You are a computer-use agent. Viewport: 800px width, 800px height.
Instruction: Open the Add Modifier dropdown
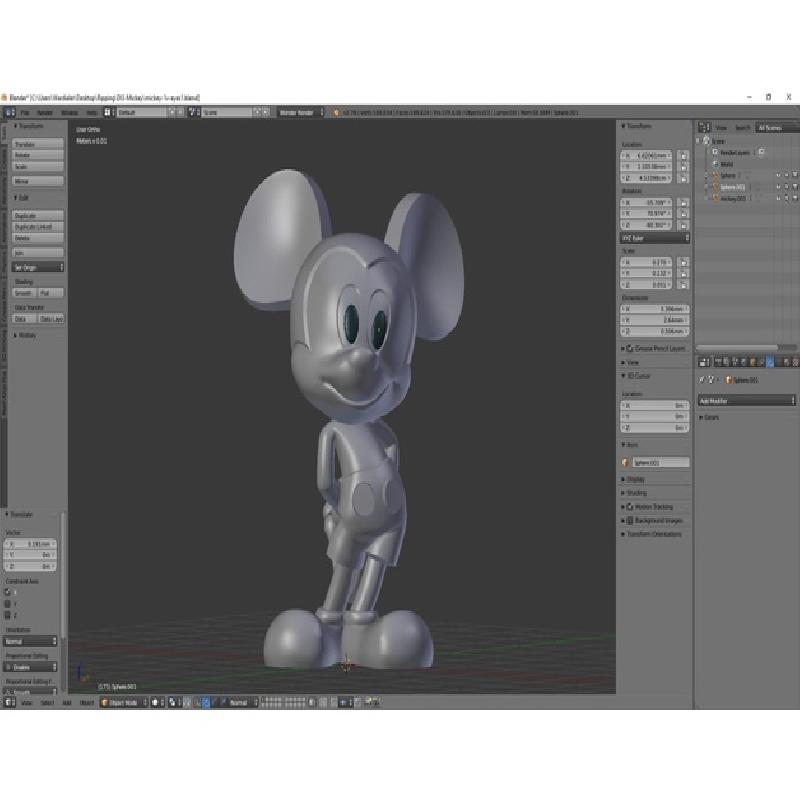pos(747,400)
